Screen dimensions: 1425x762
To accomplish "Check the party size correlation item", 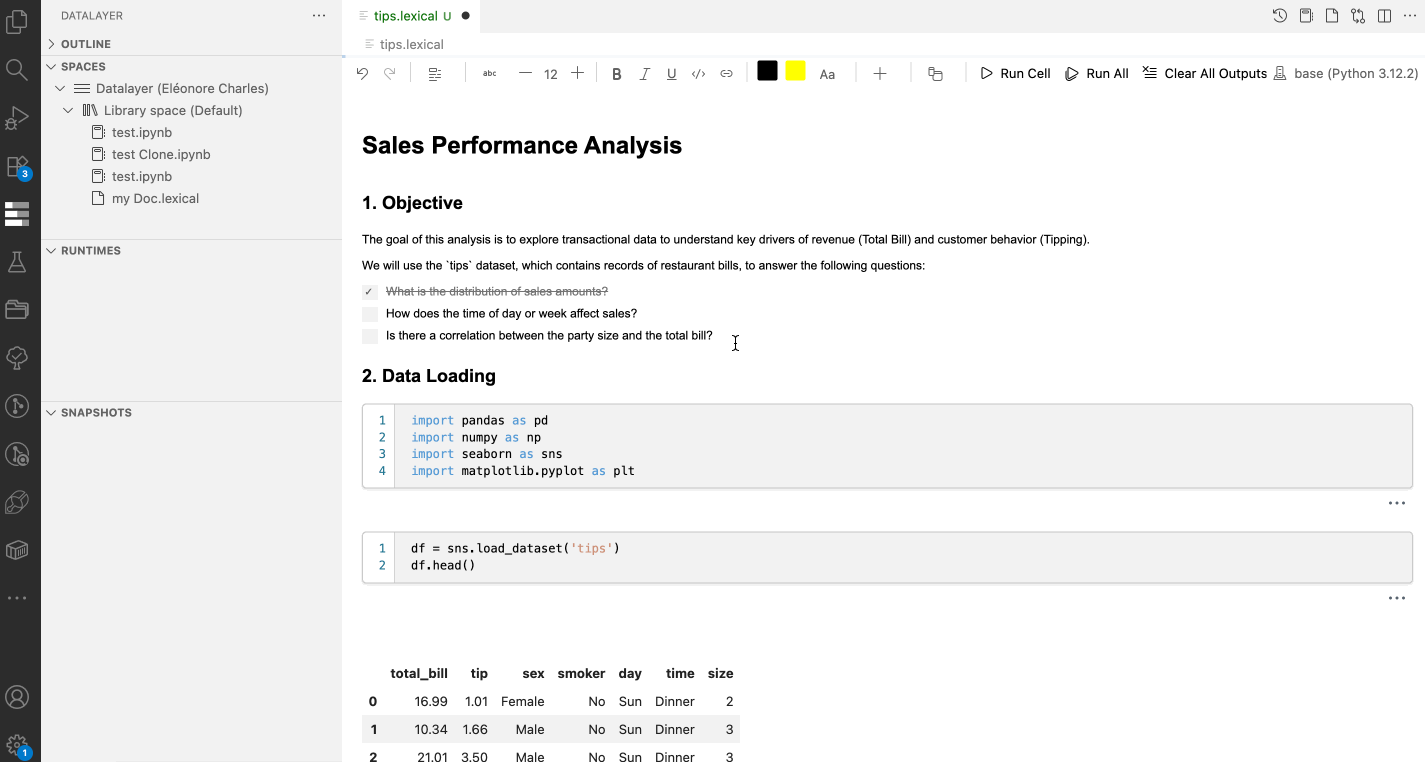I will 370,336.
